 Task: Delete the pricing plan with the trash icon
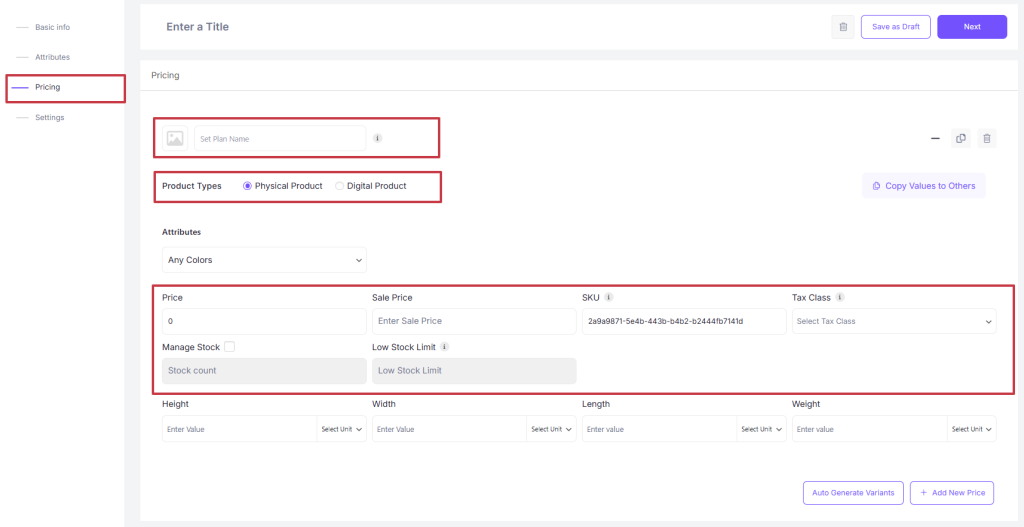[987, 138]
